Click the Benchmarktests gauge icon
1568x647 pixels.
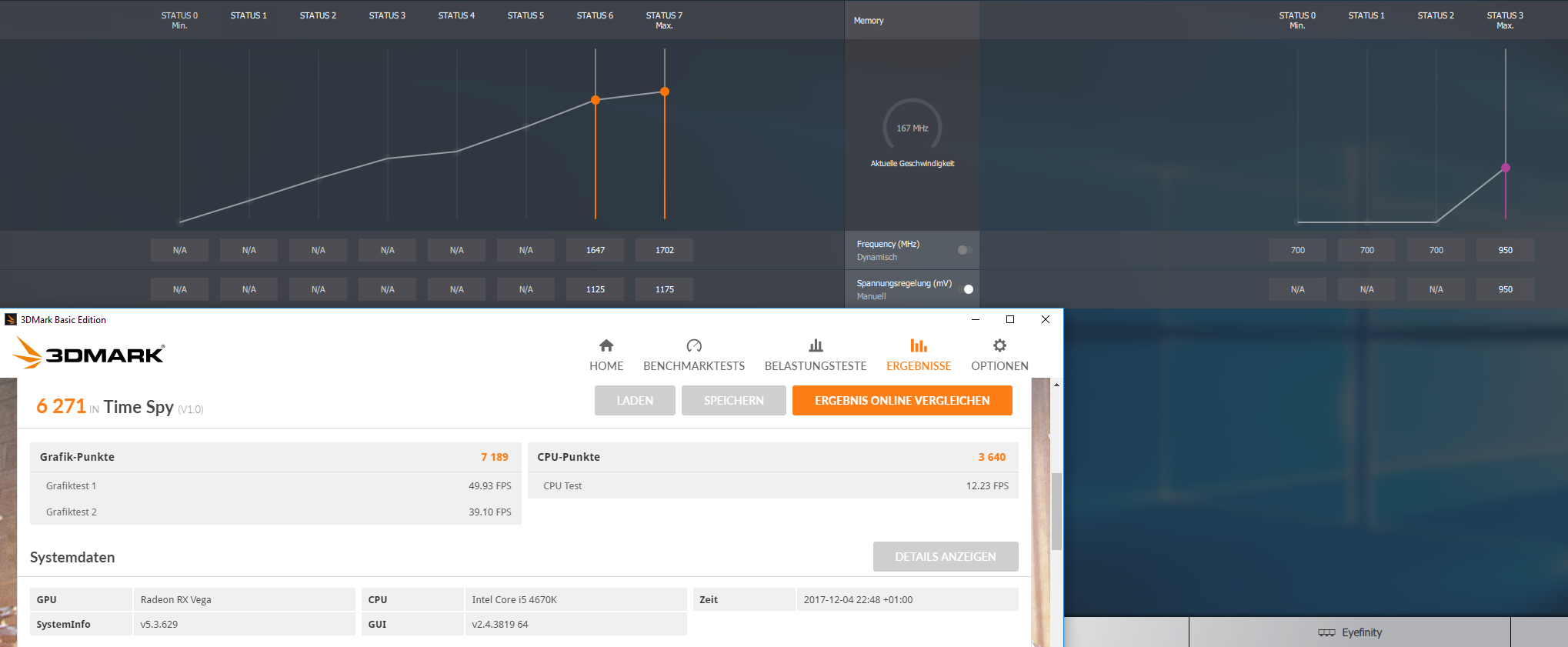point(694,345)
